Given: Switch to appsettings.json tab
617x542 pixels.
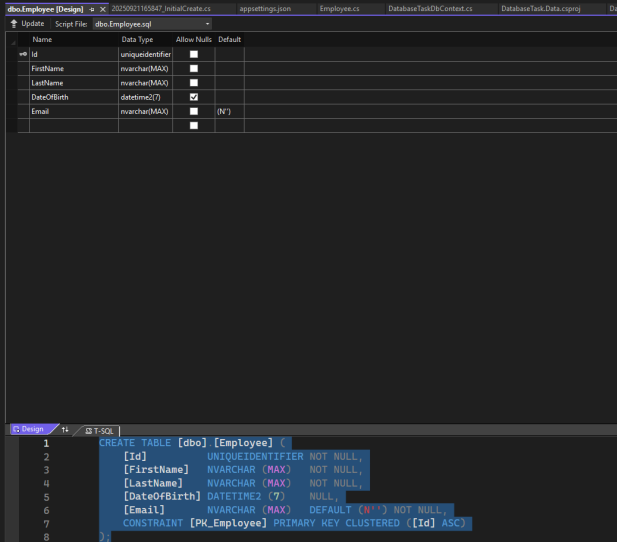Looking at the screenshot, I should coord(265,9).
